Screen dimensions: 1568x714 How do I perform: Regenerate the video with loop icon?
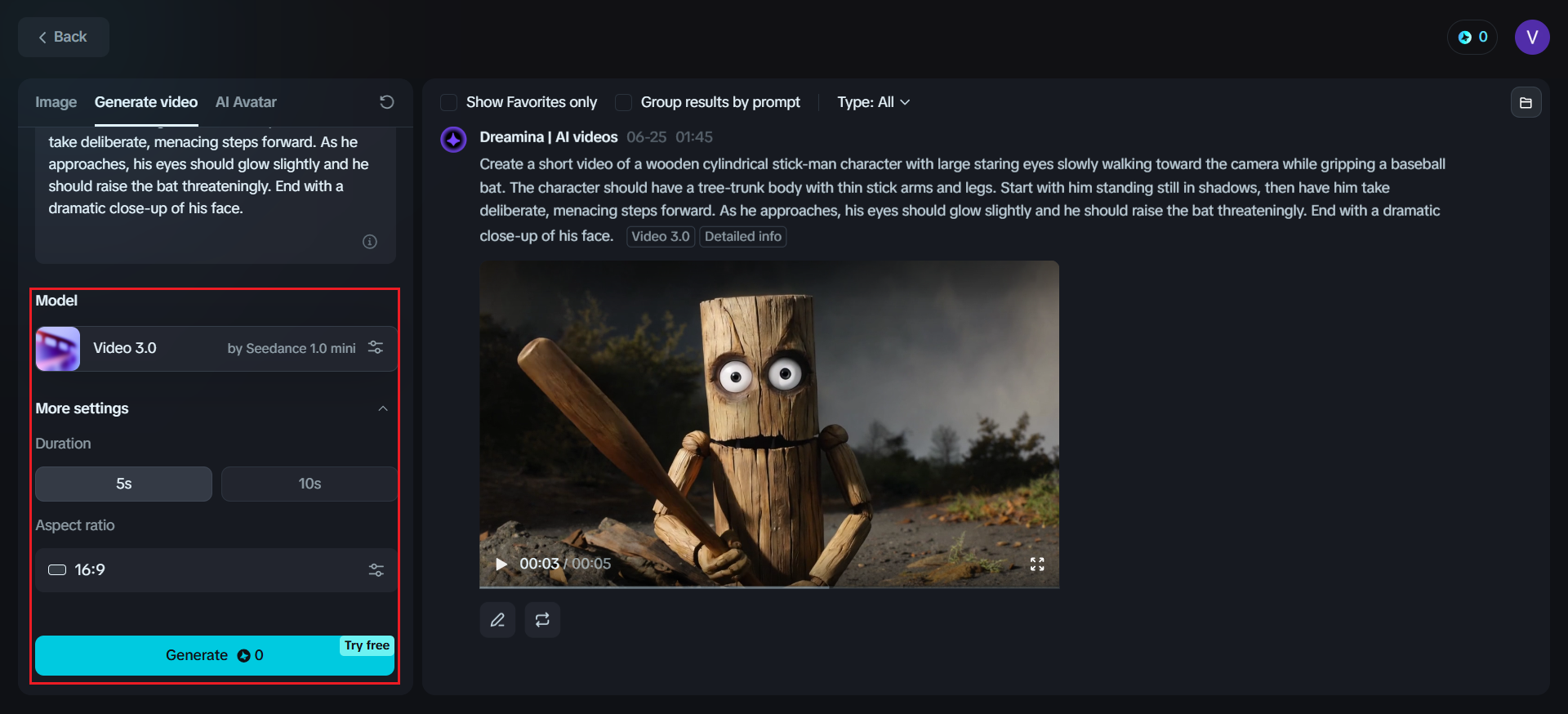coord(542,620)
